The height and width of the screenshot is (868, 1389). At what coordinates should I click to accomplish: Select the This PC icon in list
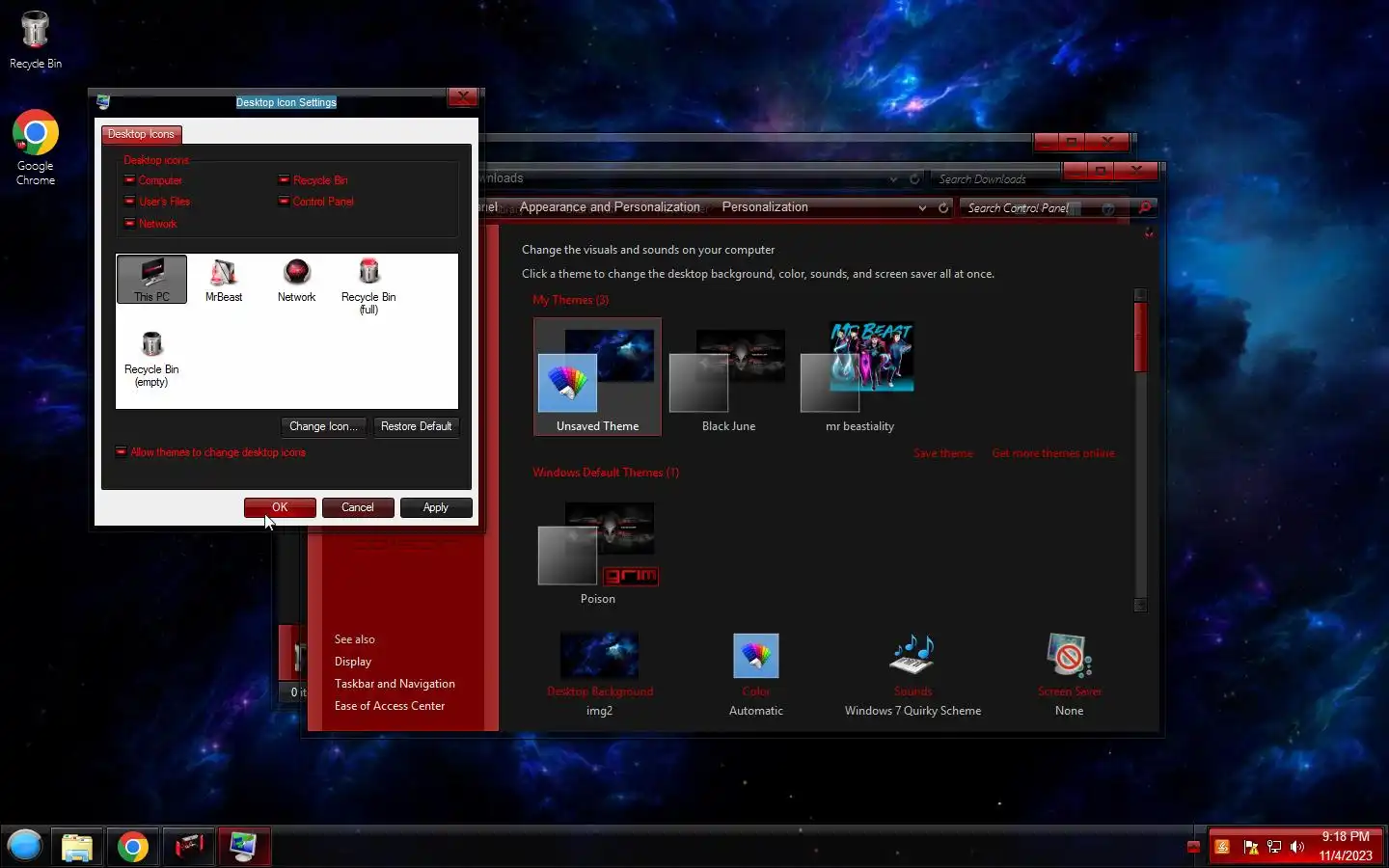pyautogui.click(x=151, y=280)
